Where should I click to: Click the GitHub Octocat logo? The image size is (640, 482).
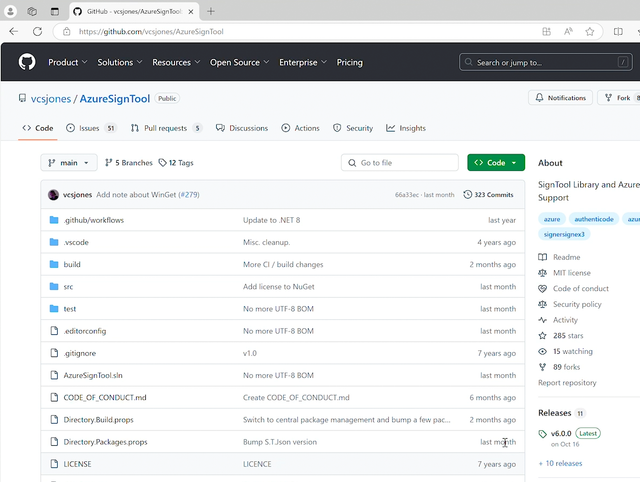tap(27, 62)
